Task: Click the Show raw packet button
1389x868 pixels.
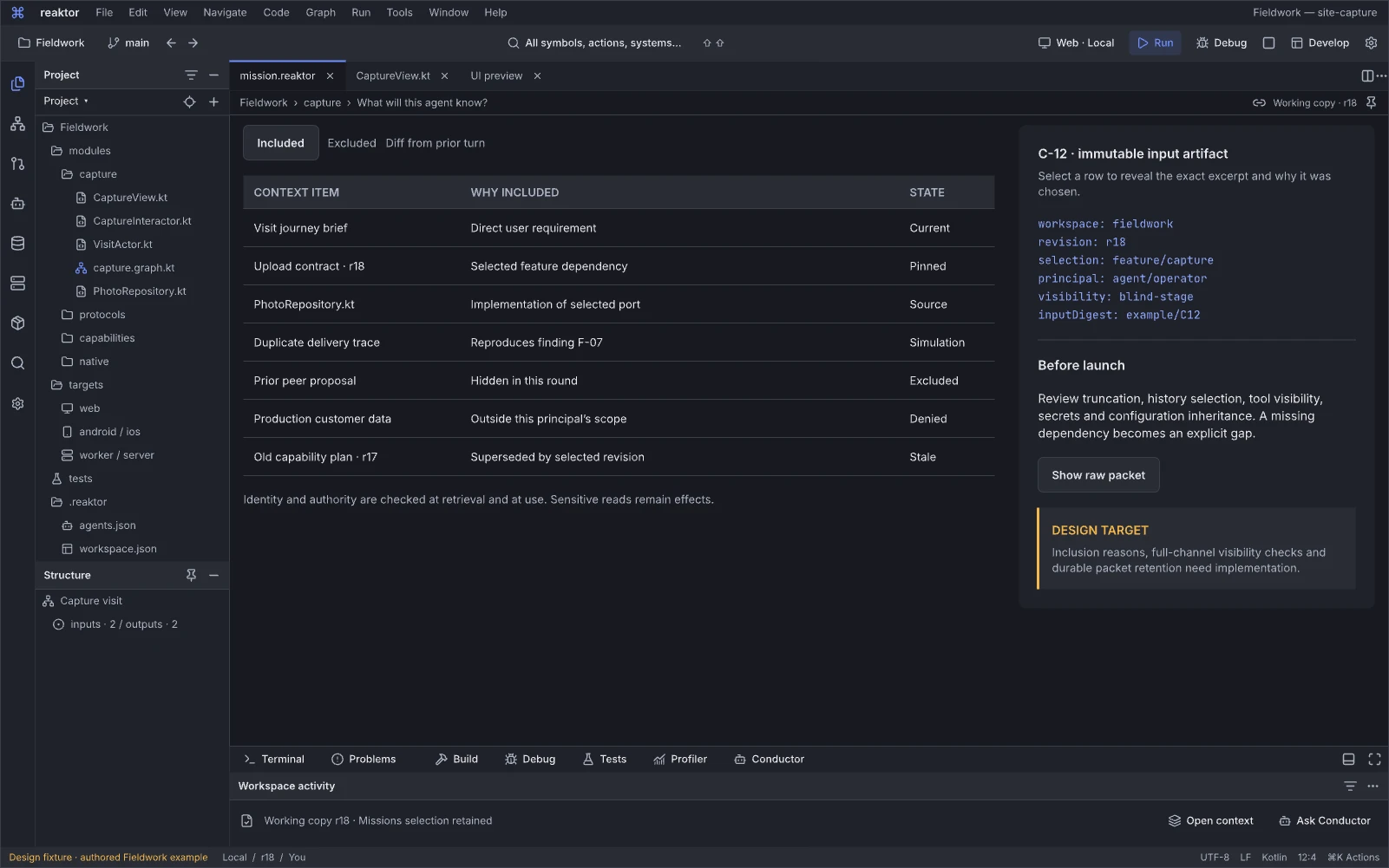Action: [1098, 475]
